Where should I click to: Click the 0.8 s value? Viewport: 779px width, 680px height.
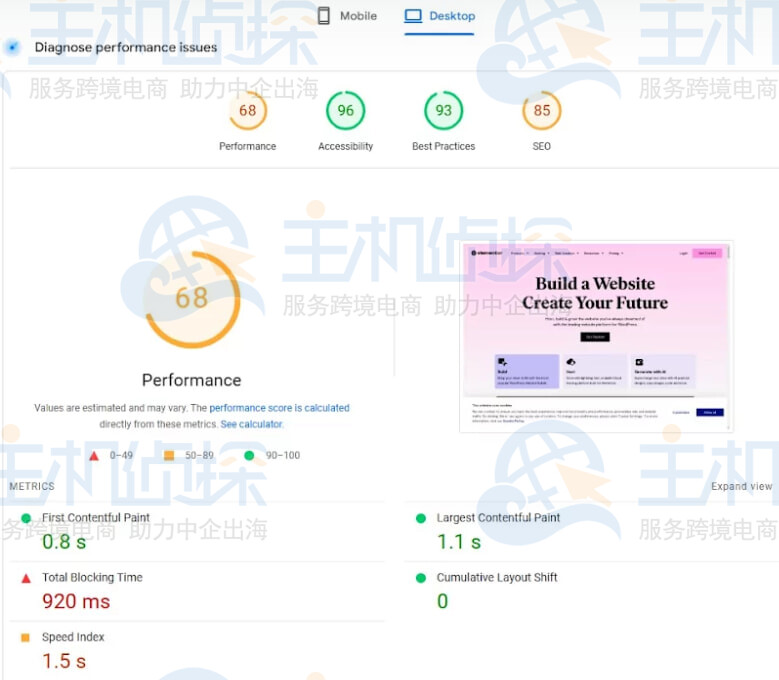[x=64, y=542]
